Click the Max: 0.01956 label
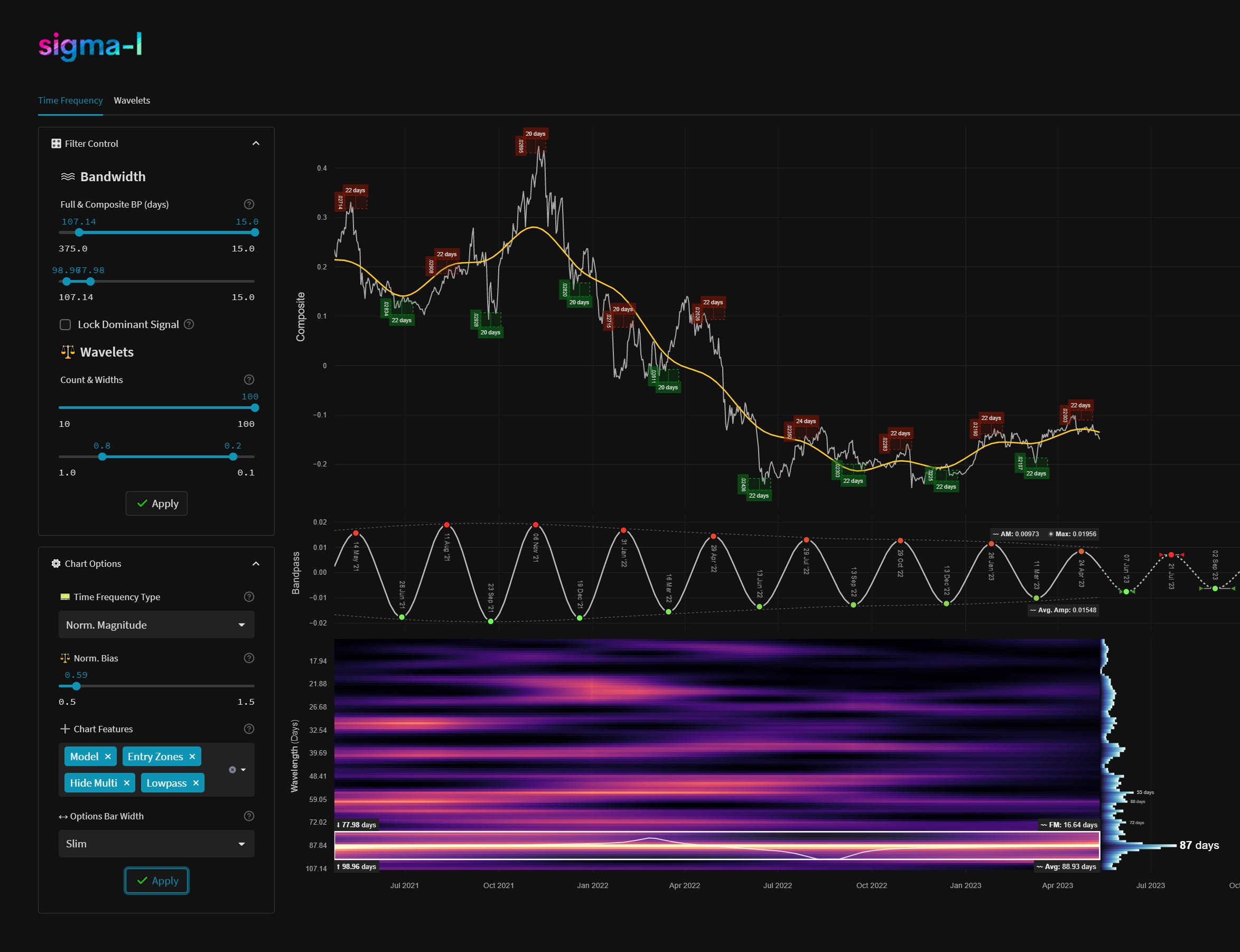The height and width of the screenshot is (952, 1240). (1072, 534)
